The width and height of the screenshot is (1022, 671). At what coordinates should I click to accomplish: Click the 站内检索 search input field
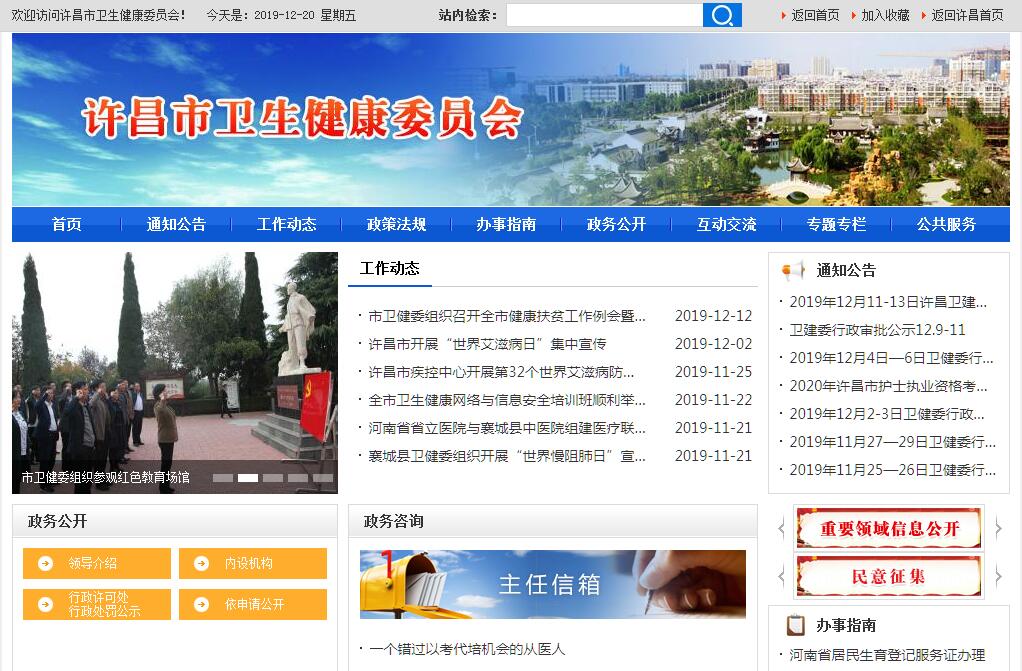point(604,15)
